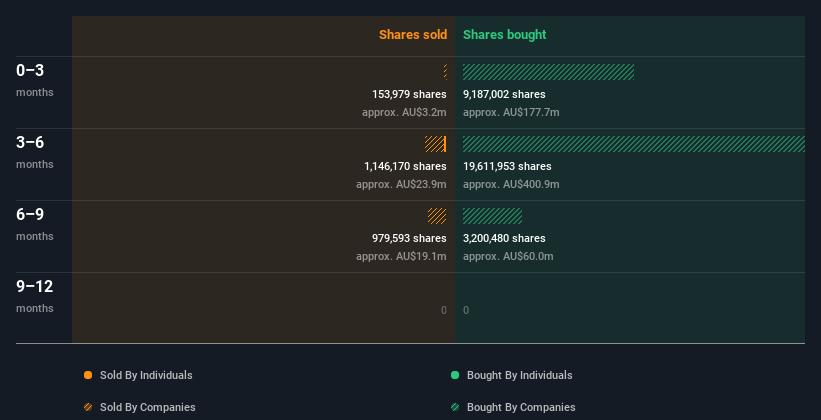Click the striped Sold By Companies legend icon
The height and width of the screenshot is (420, 821).
88,407
